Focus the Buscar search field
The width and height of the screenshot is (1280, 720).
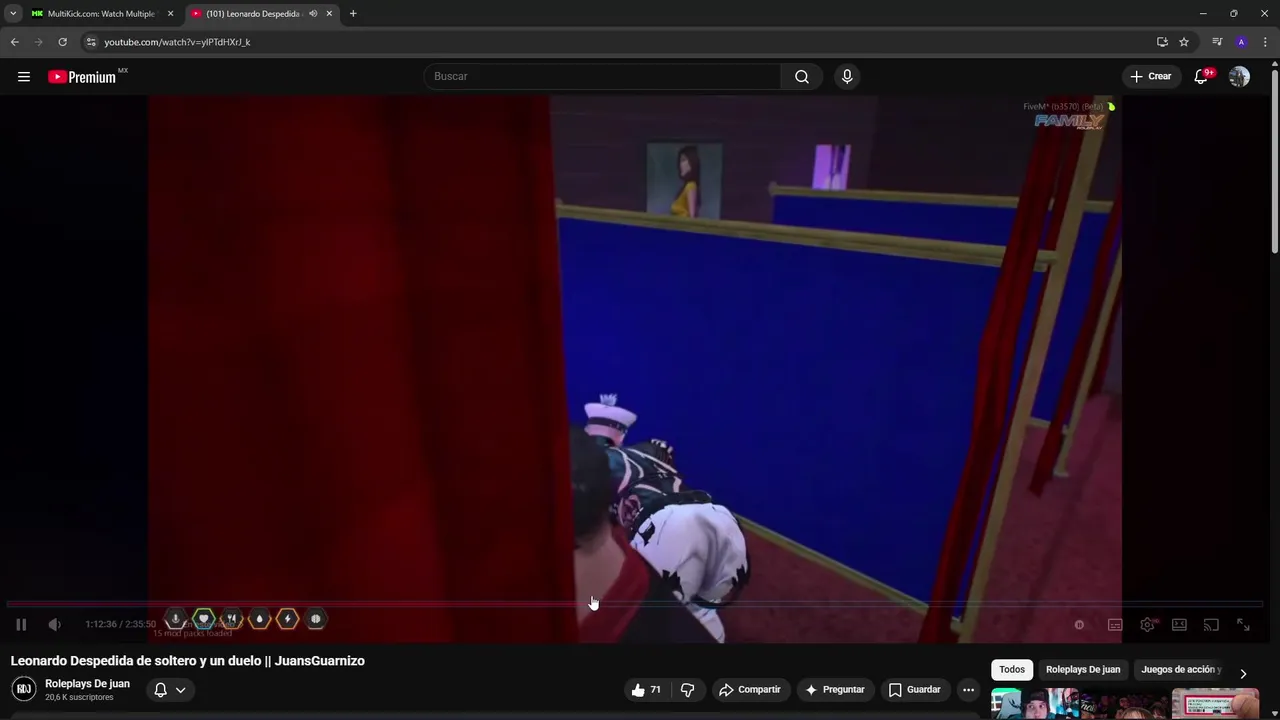tap(603, 77)
